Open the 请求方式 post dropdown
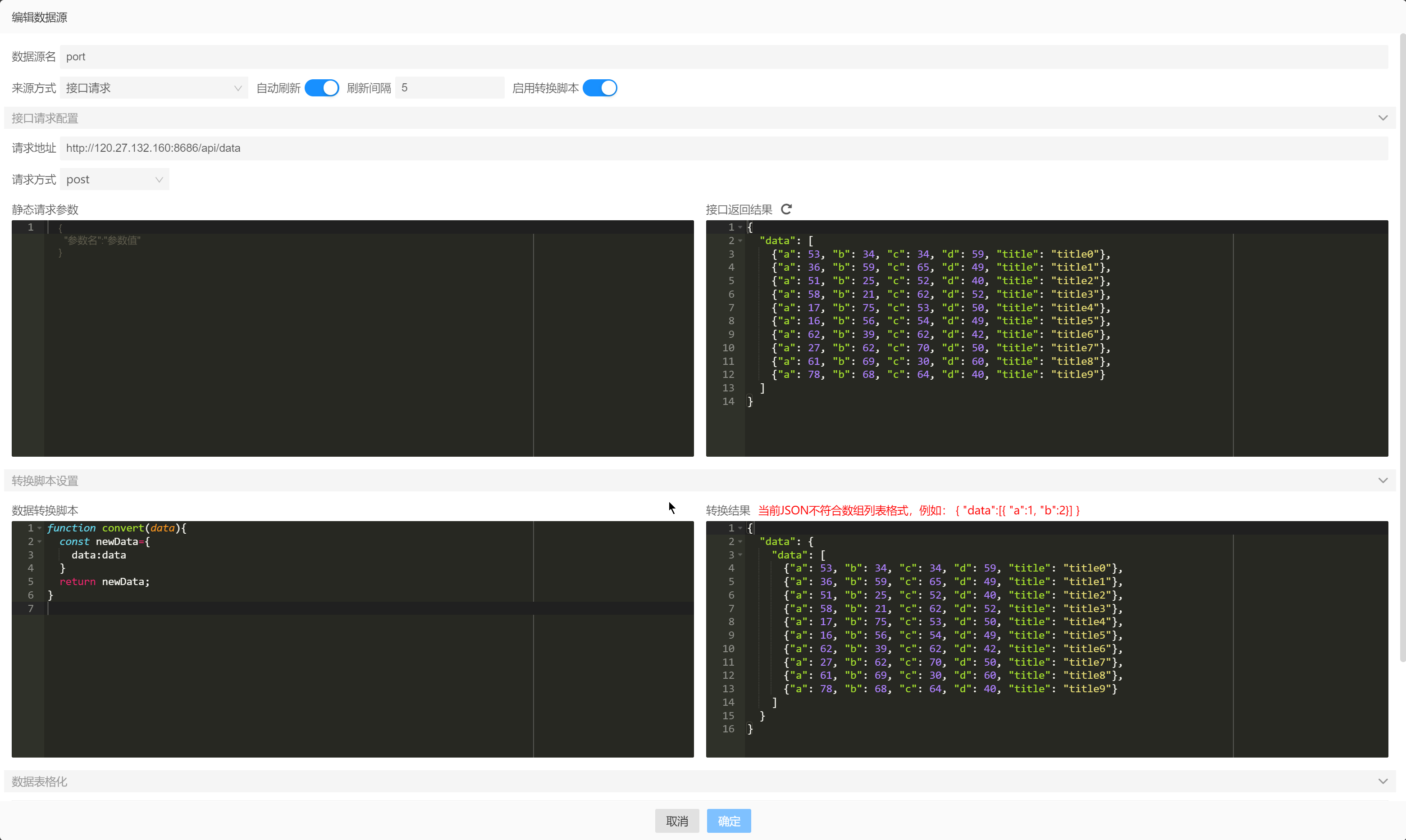This screenshot has width=1406, height=840. click(114, 179)
